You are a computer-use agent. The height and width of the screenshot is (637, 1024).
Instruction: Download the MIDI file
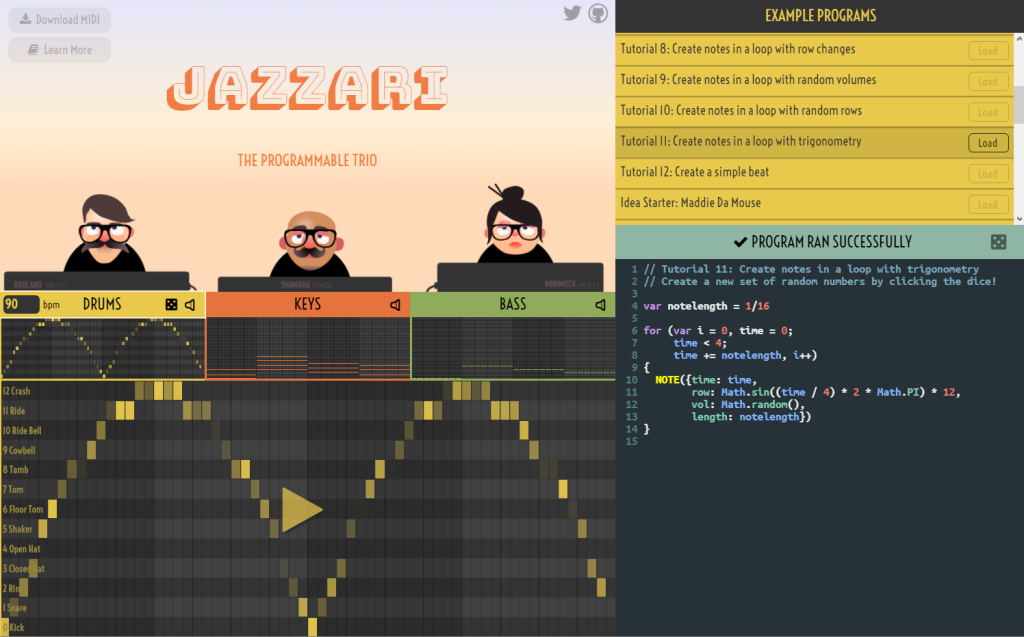(x=60, y=20)
